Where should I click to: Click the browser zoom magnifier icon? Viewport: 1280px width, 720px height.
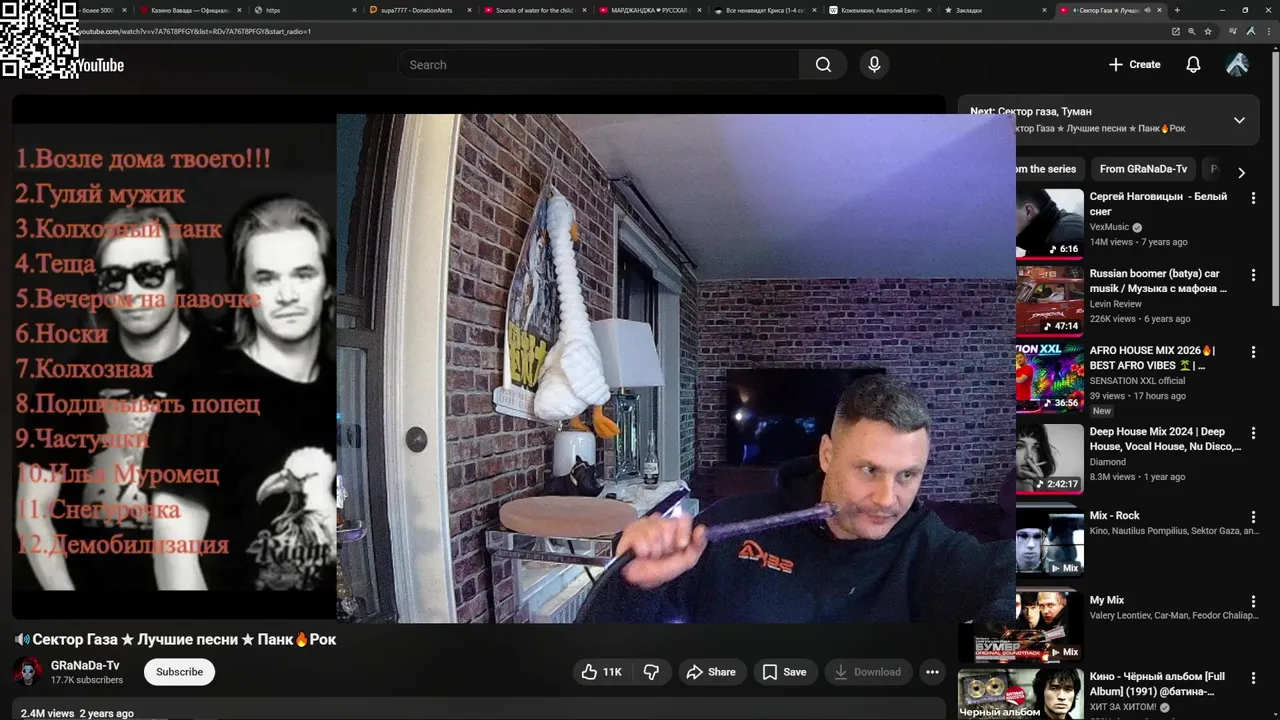tap(1192, 31)
